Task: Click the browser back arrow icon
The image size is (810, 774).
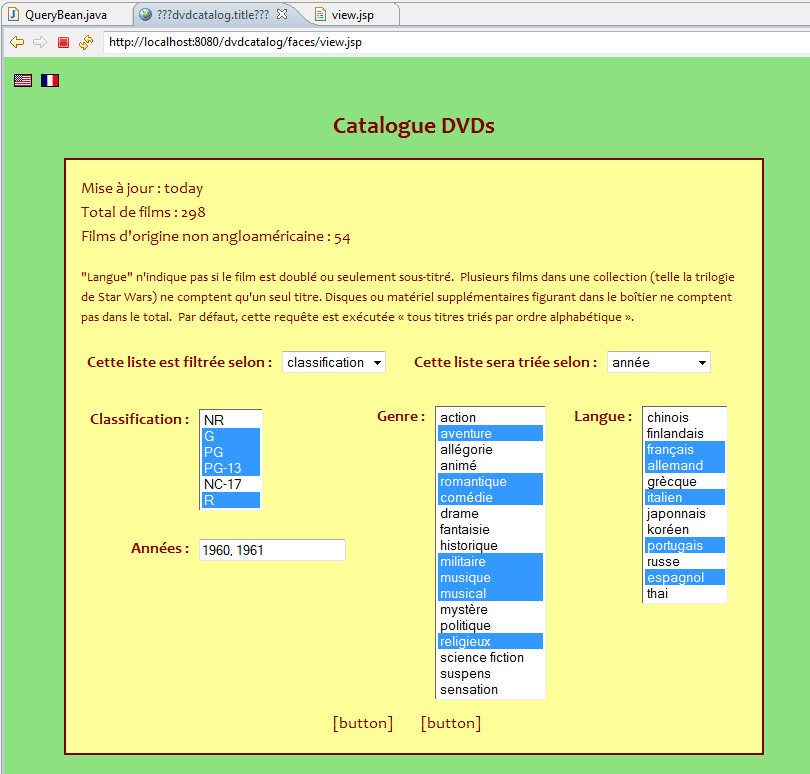Action: 17,42
